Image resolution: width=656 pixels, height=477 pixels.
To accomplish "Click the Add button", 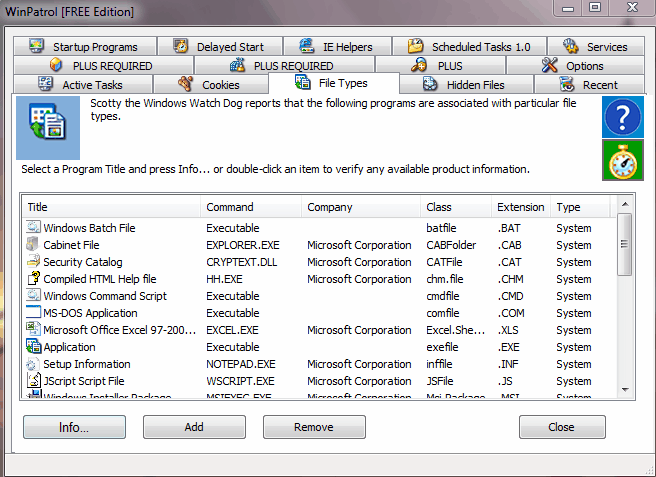I will click(x=194, y=427).
